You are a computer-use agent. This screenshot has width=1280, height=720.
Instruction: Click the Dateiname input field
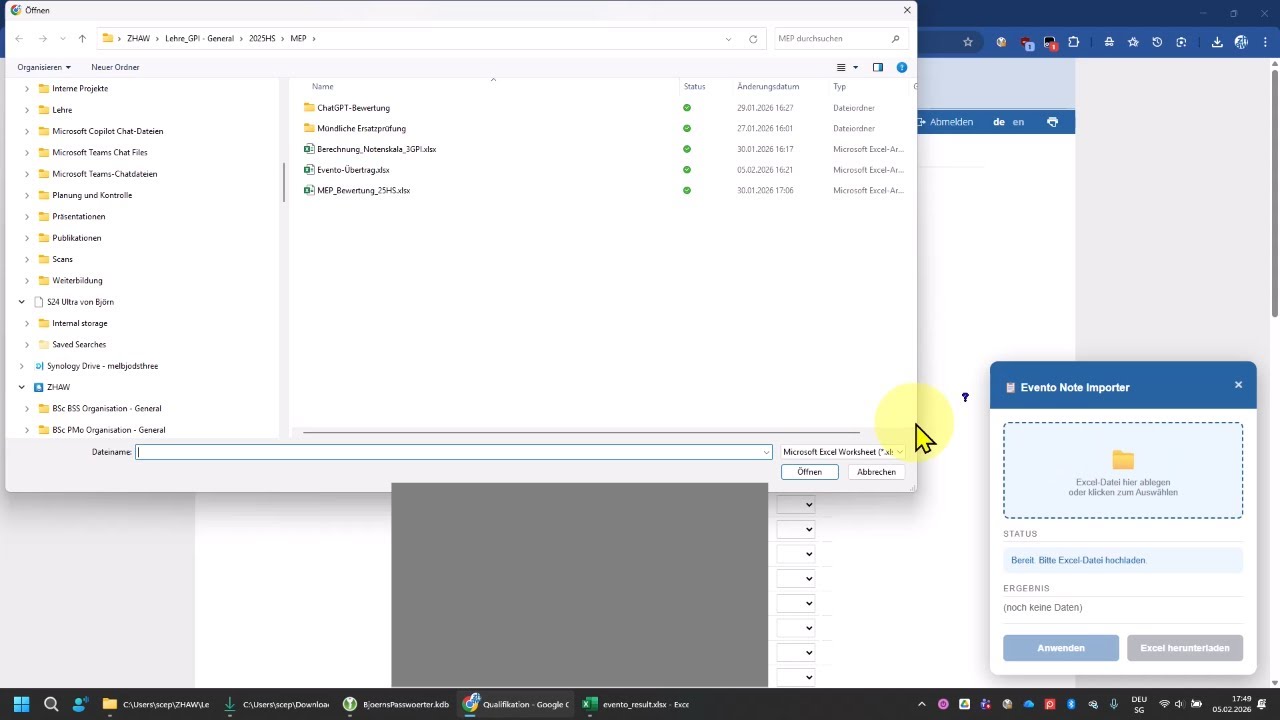453,452
